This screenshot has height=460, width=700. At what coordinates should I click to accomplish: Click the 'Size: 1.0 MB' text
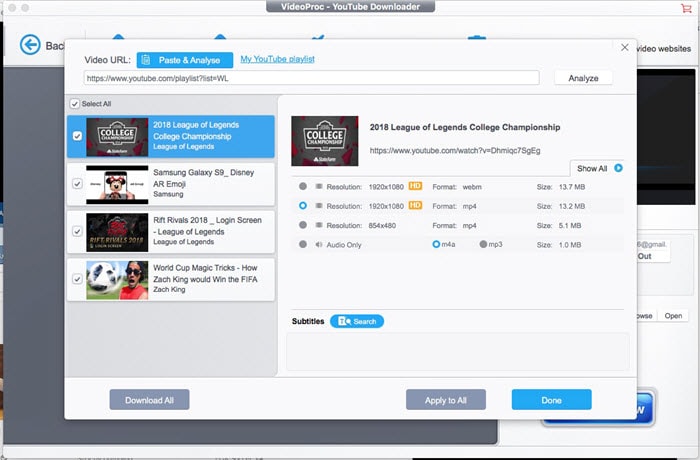(559, 245)
